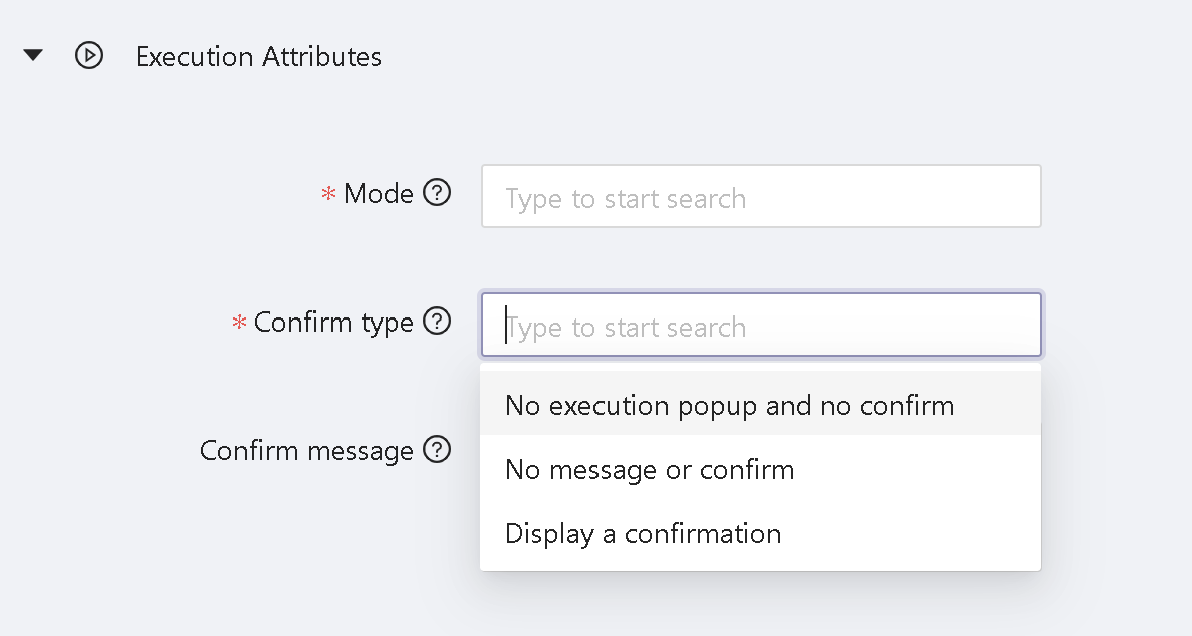1192x636 pixels.
Task: Click the Execution Attributes heading text
Action: tap(258, 56)
